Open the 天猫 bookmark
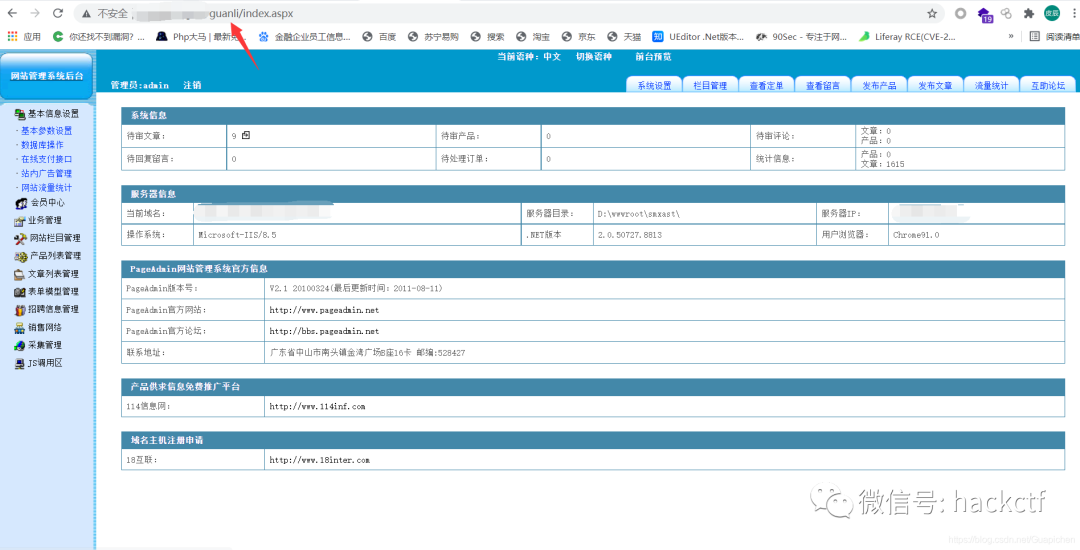The height and width of the screenshot is (550, 1080). (624, 36)
